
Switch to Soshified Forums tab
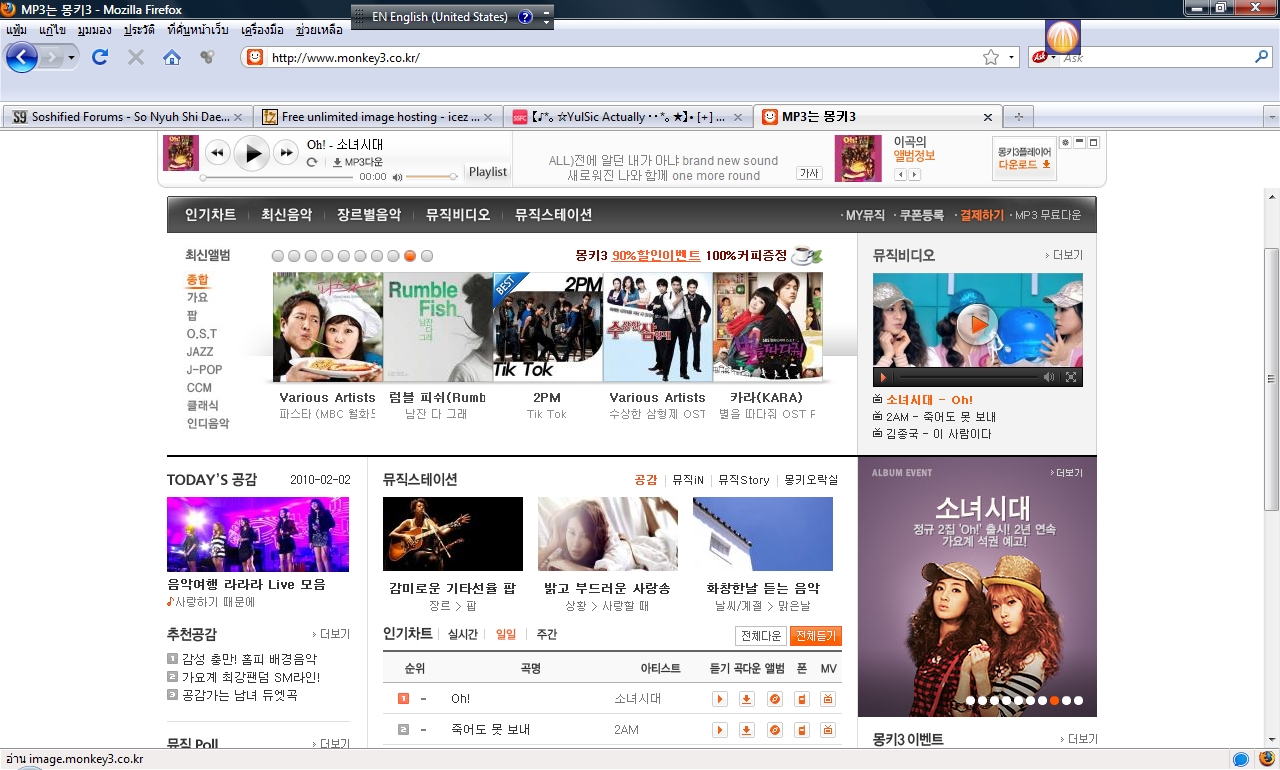point(130,117)
